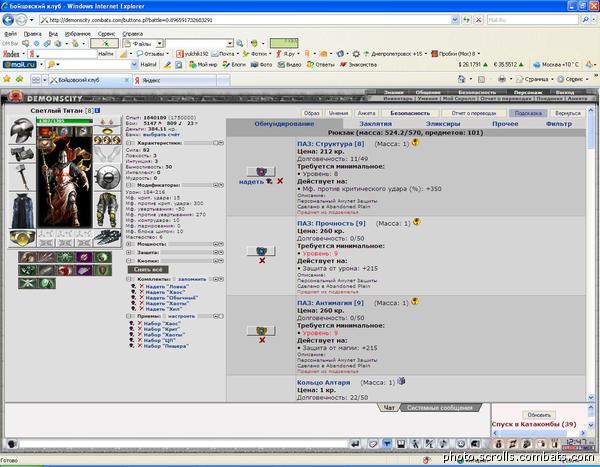
Task: Toggle the Комплекты section checkbox
Action: pos(130,279)
